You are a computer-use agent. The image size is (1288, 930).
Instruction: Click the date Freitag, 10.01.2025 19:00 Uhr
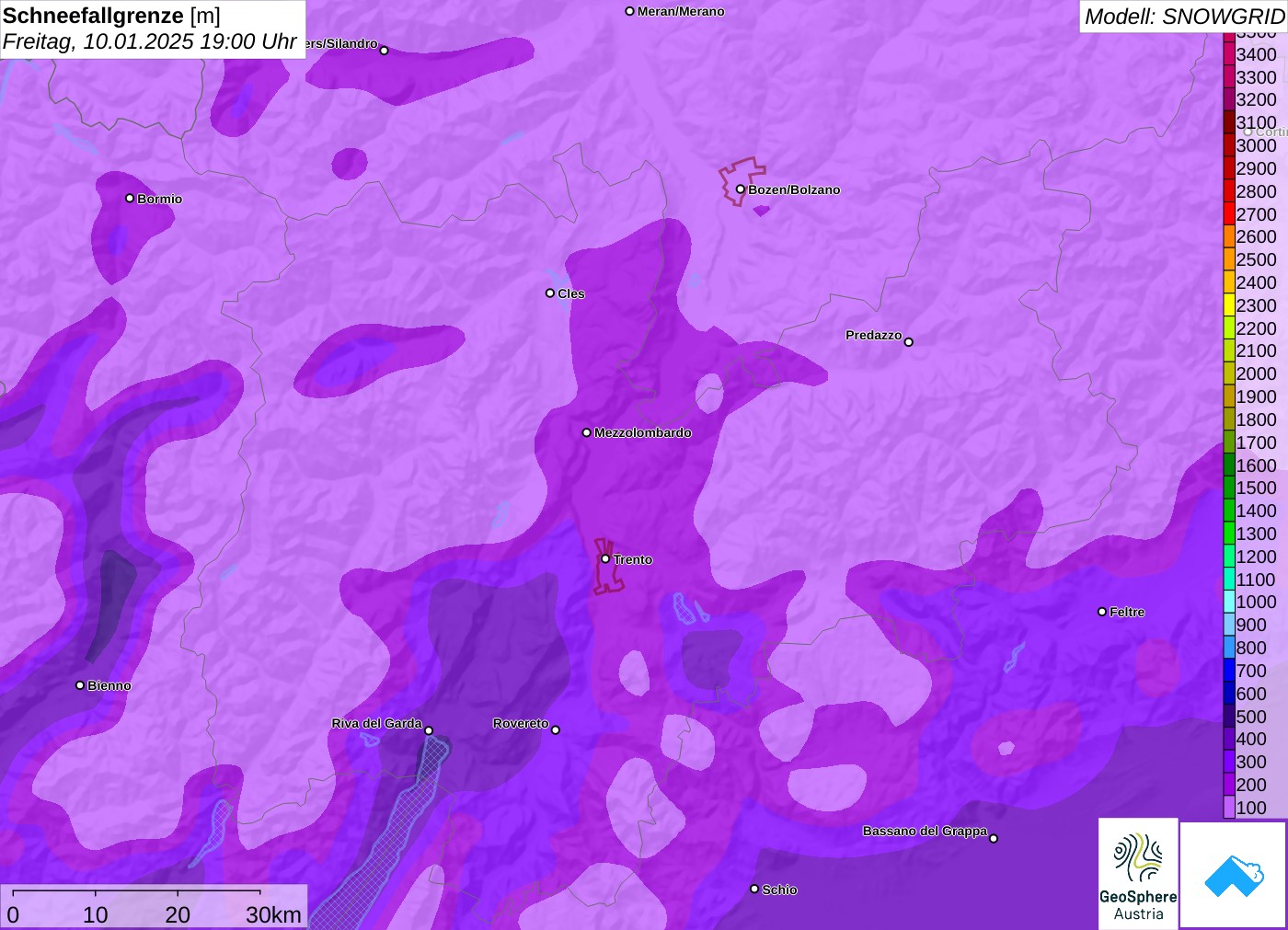point(149,41)
